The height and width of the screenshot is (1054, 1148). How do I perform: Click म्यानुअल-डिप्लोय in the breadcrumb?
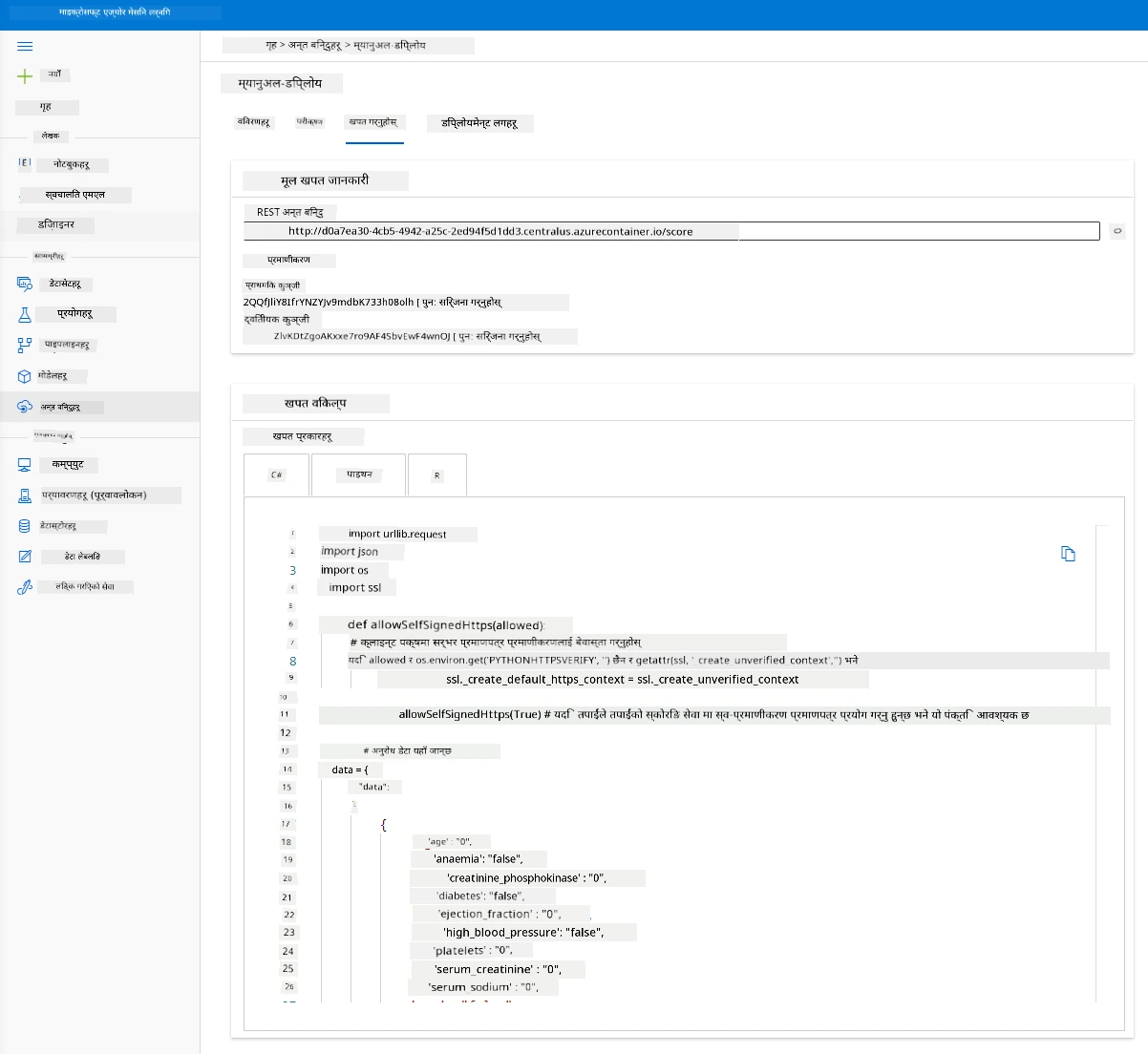point(390,45)
